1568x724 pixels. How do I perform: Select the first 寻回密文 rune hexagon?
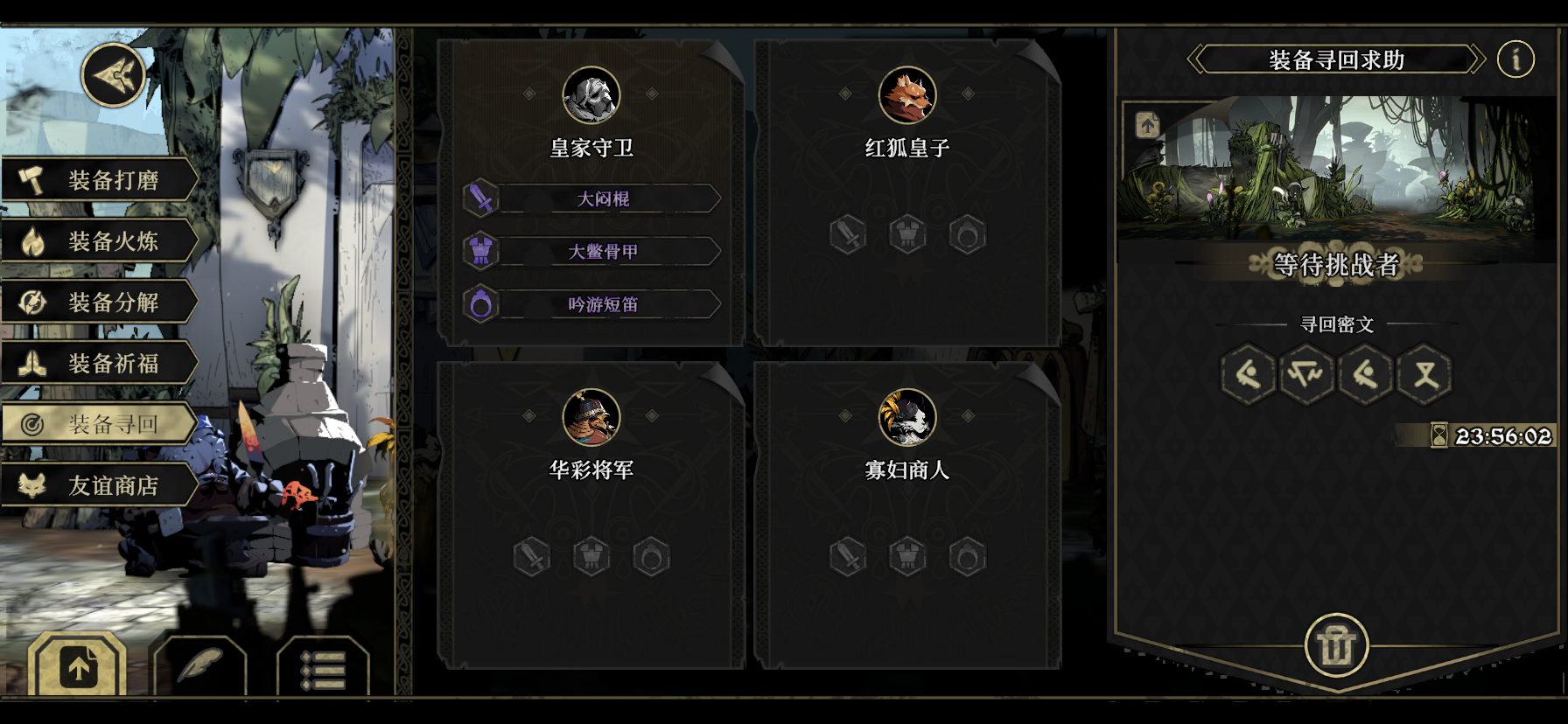tap(1248, 375)
